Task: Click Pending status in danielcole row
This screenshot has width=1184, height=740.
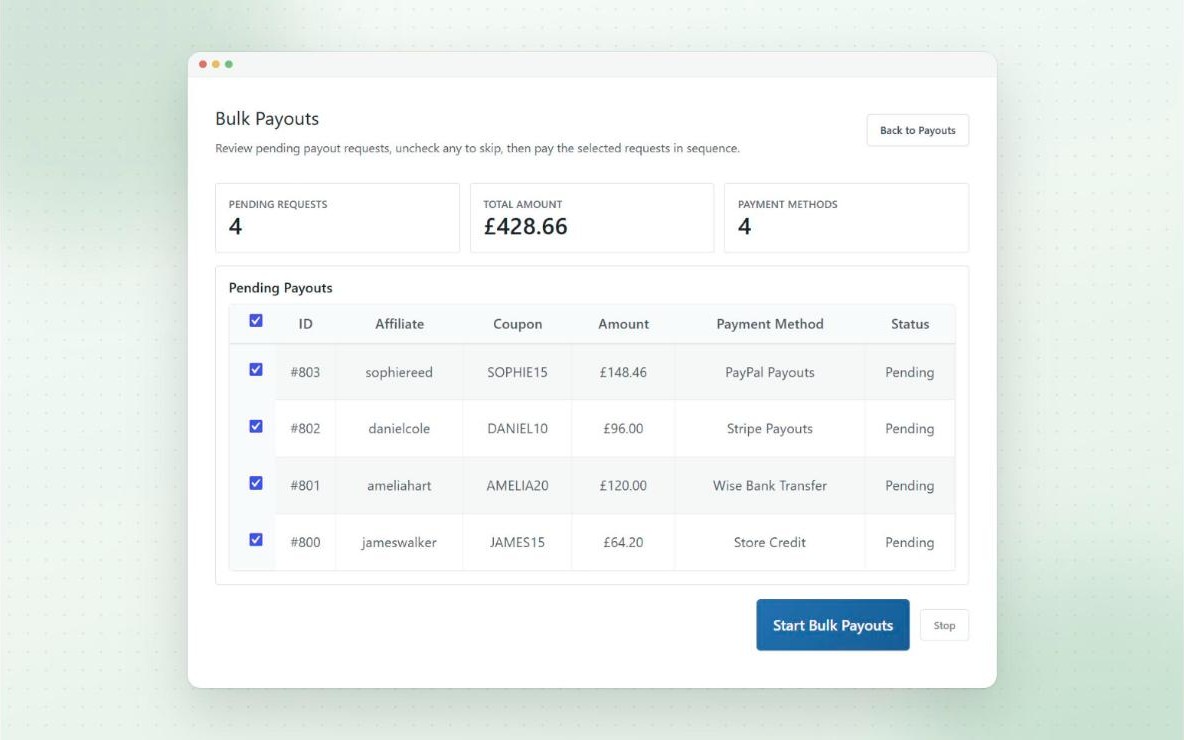Action: (x=909, y=428)
